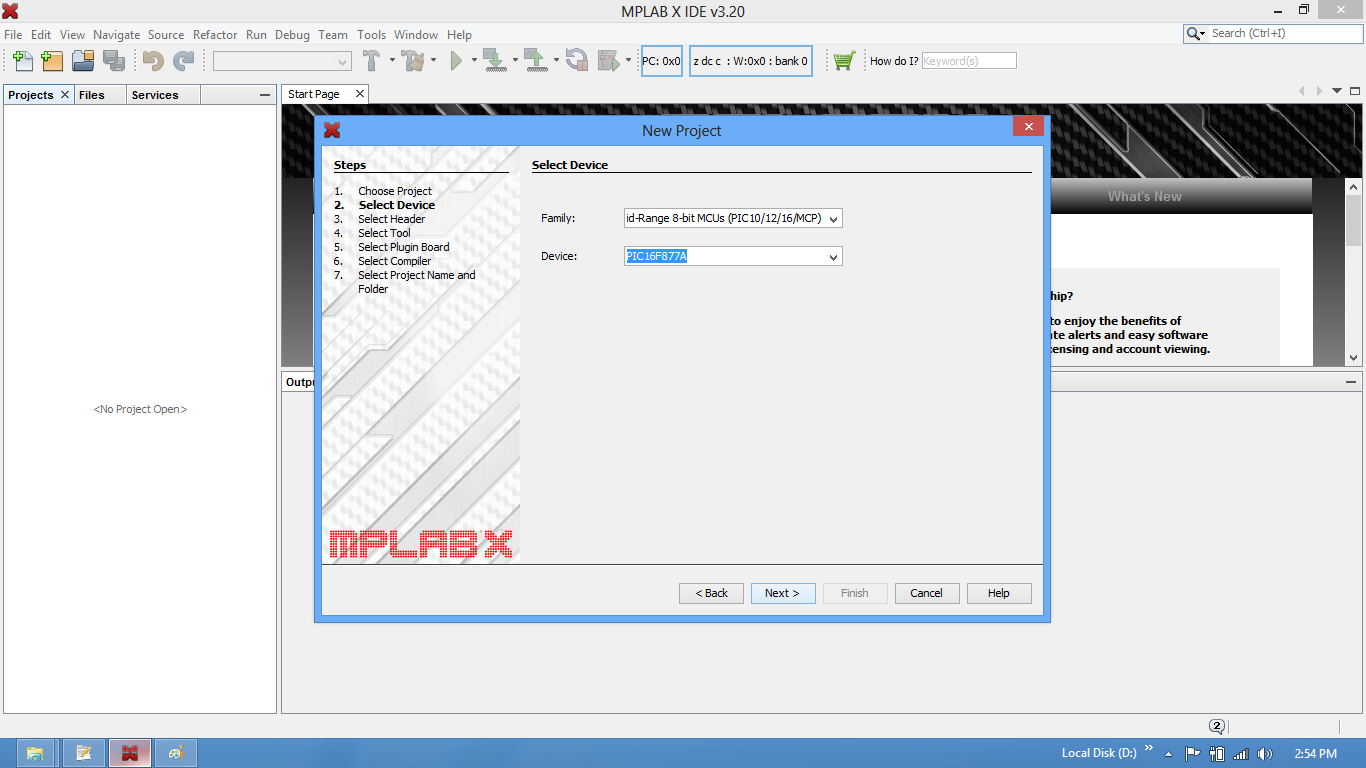Click the Search (Ctrl+I) box
Image resolution: width=1366 pixels, height=768 pixels.
pos(1285,33)
